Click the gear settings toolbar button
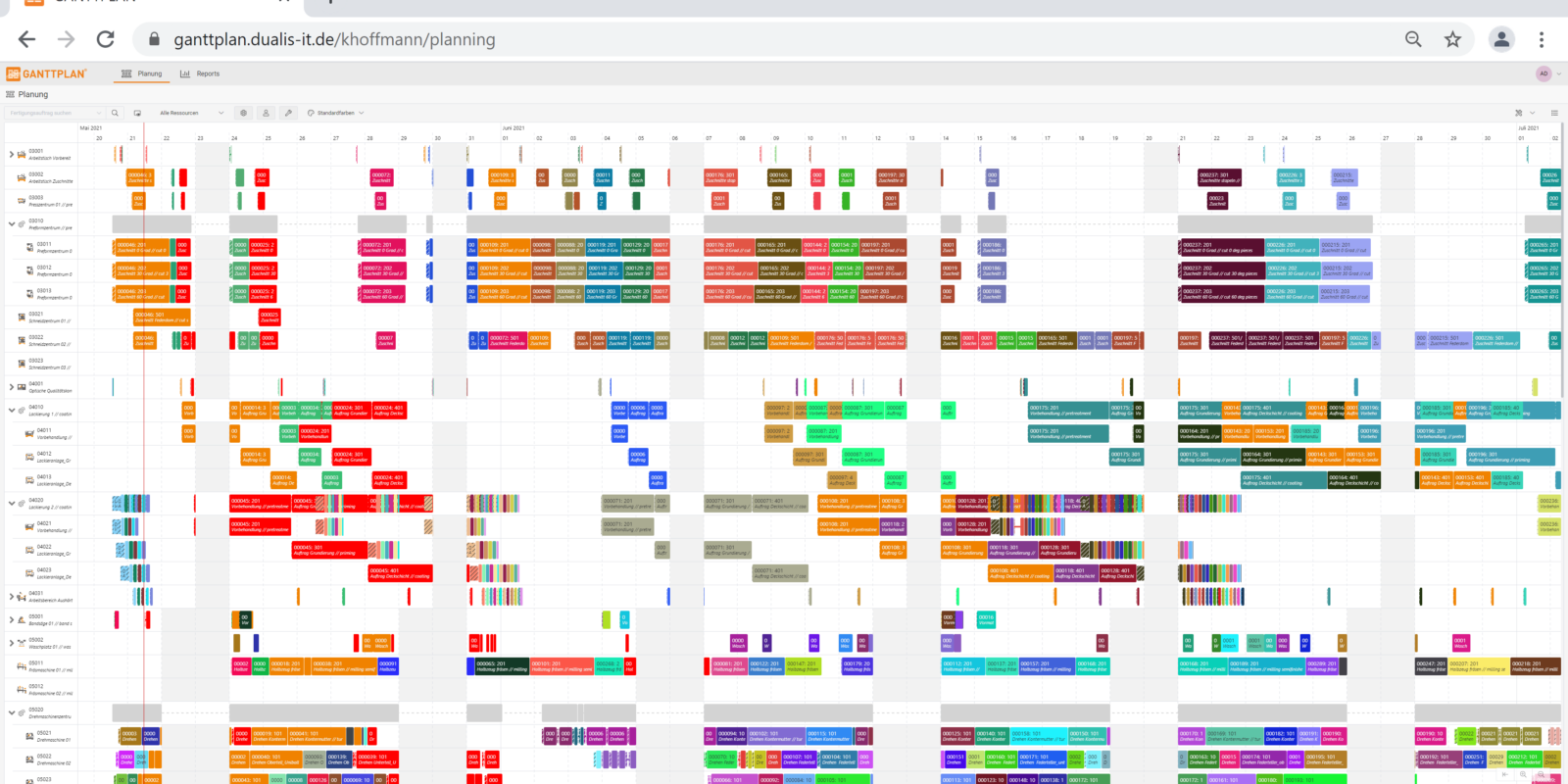 coord(244,113)
